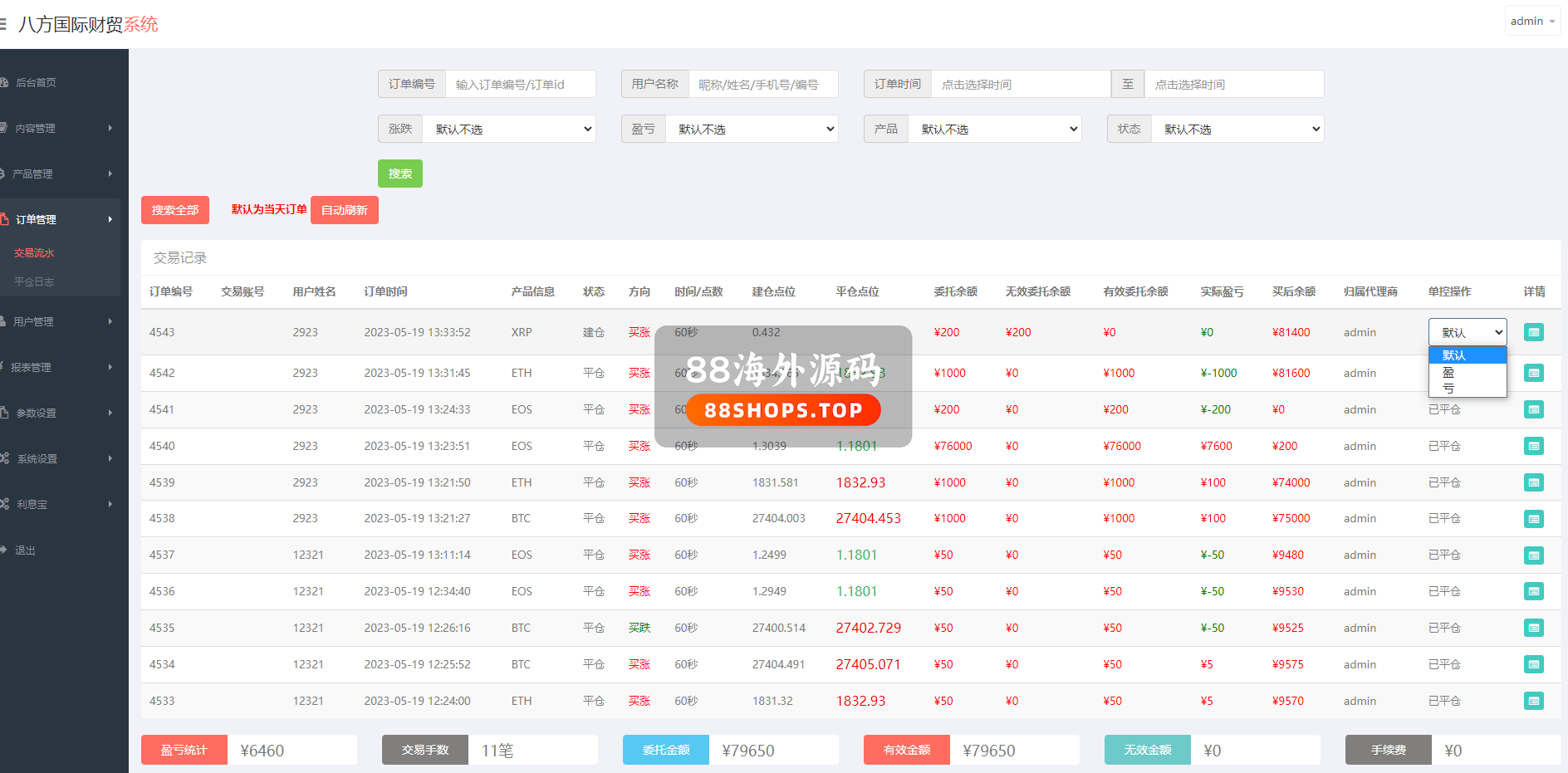Select 盈 option in the open dropdown list
Image resolution: width=1568 pixels, height=773 pixels.
pyautogui.click(x=1449, y=372)
